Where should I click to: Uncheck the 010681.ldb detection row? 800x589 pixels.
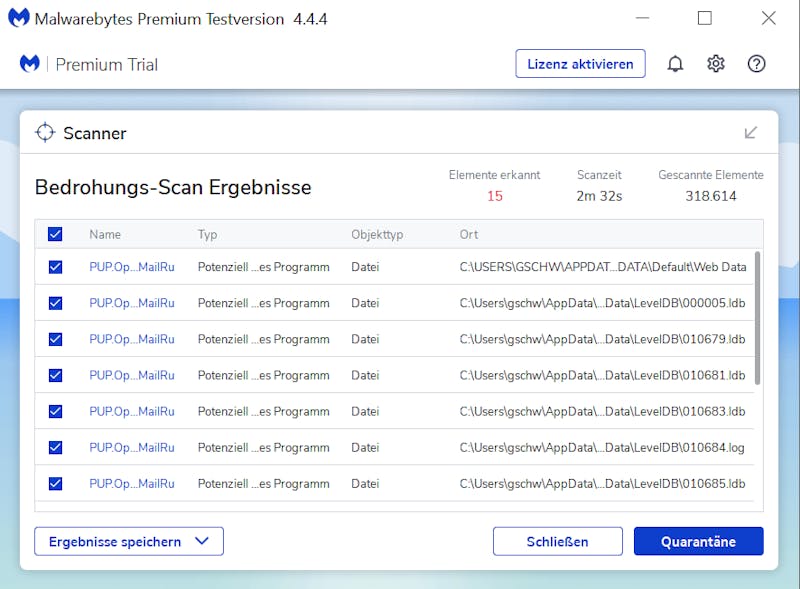click(x=55, y=376)
